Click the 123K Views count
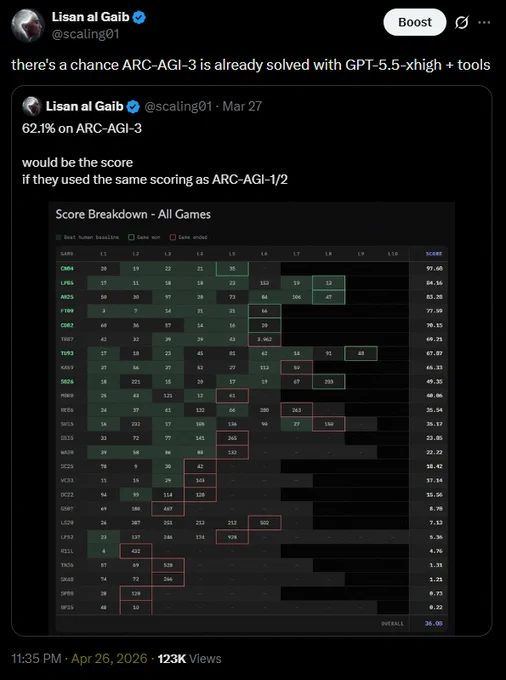 click(x=189, y=658)
